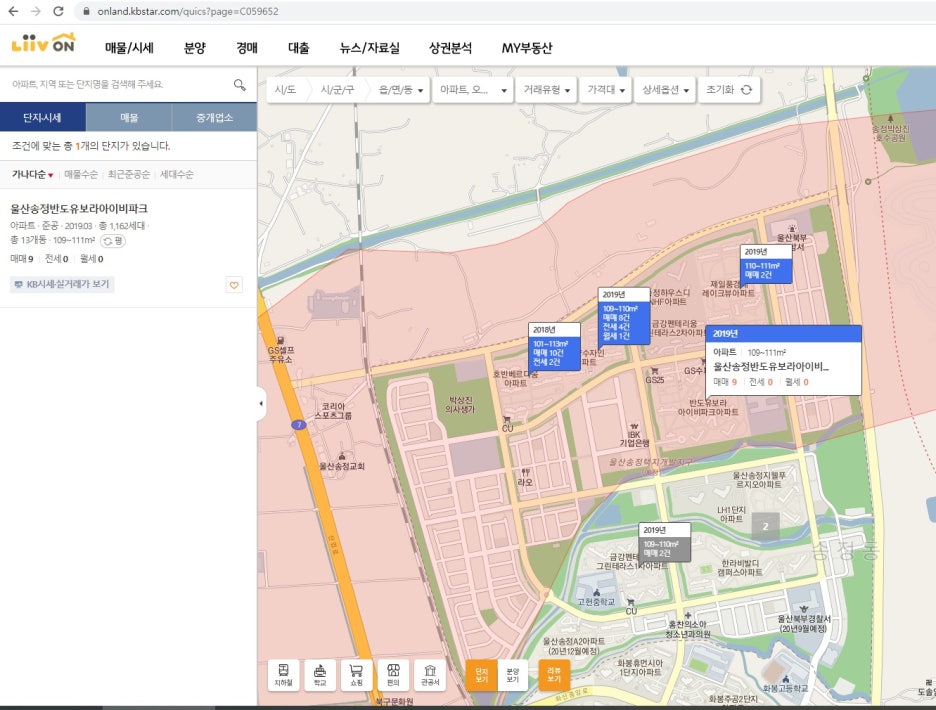936x710 pixels.
Task: Open the 시/도 region selector
Action: [285, 90]
